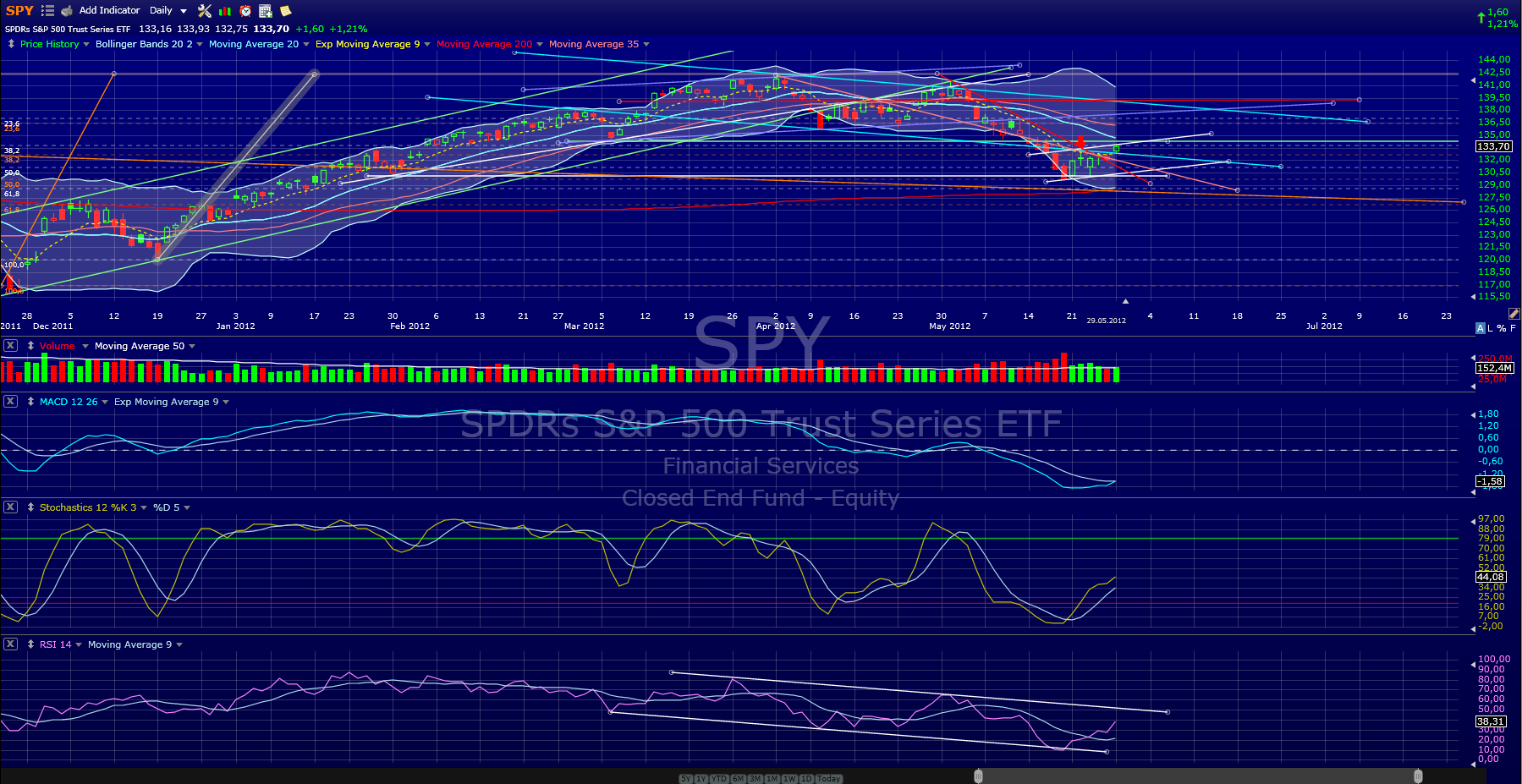Click the calculator-table icon with plus sign
Image resolution: width=1522 pixels, height=784 pixels.
click(266, 11)
